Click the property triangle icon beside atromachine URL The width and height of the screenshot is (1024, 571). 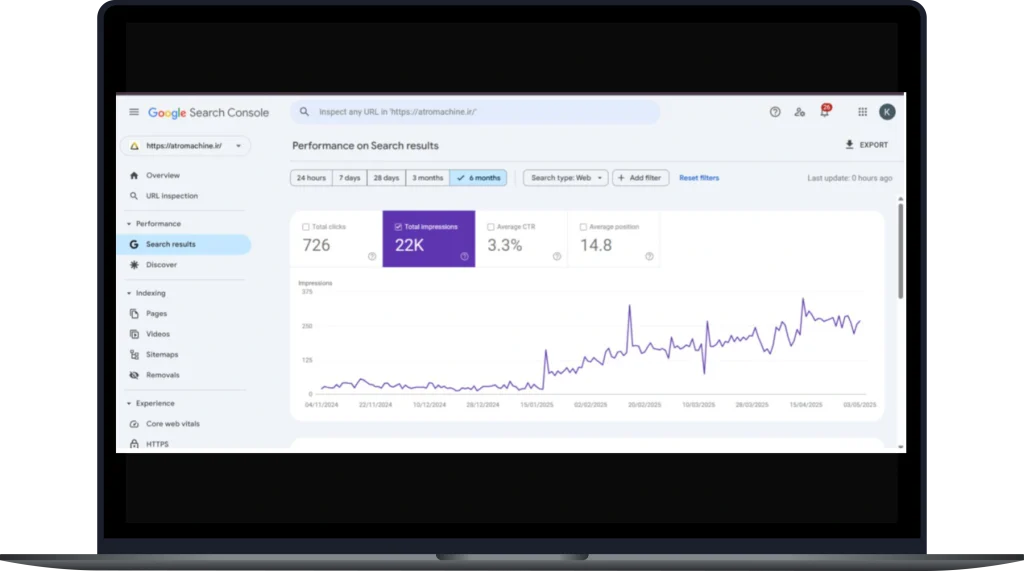pos(134,146)
